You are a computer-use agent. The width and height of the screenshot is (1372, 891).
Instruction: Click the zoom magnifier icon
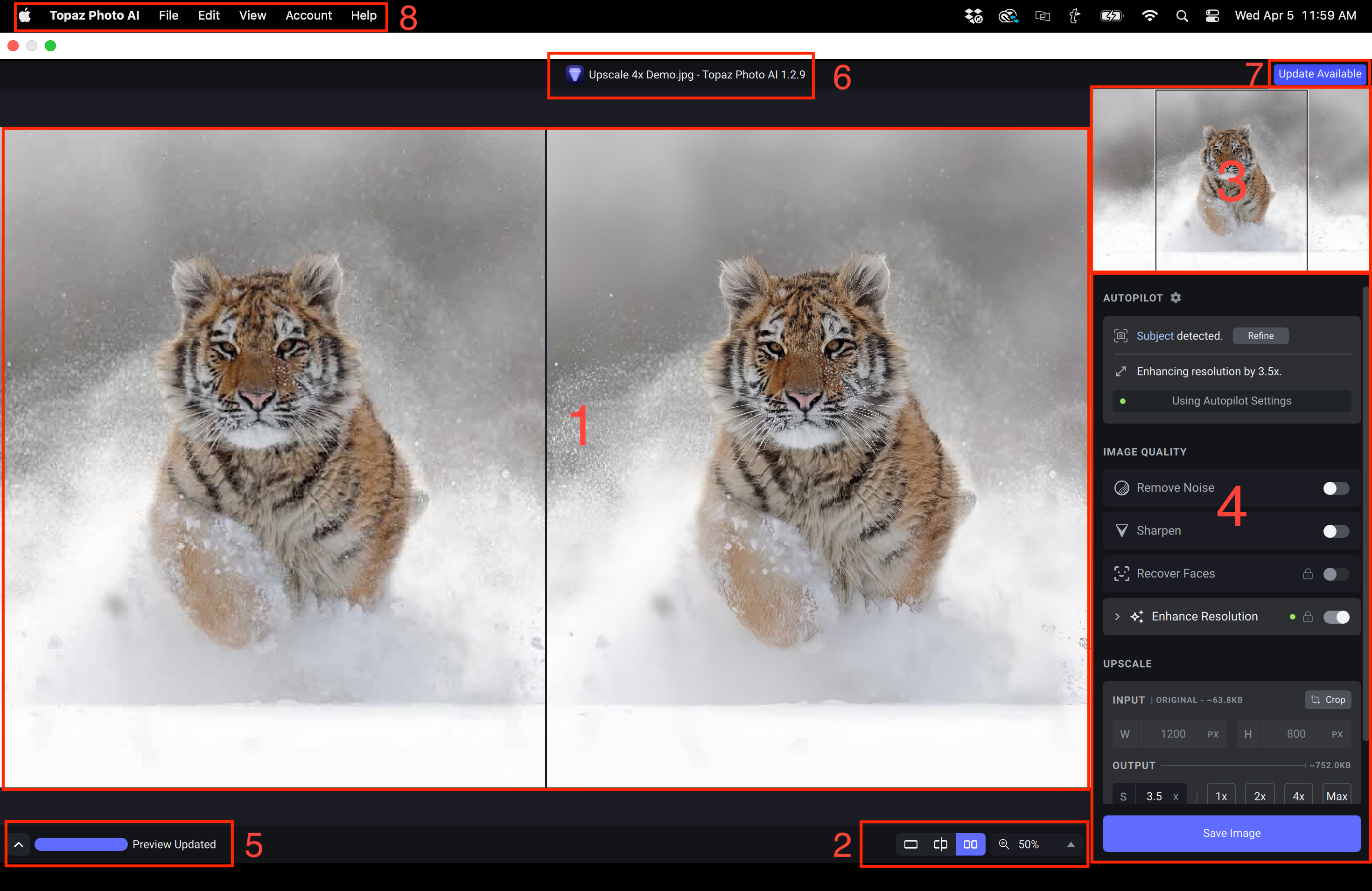pos(1004,844)
